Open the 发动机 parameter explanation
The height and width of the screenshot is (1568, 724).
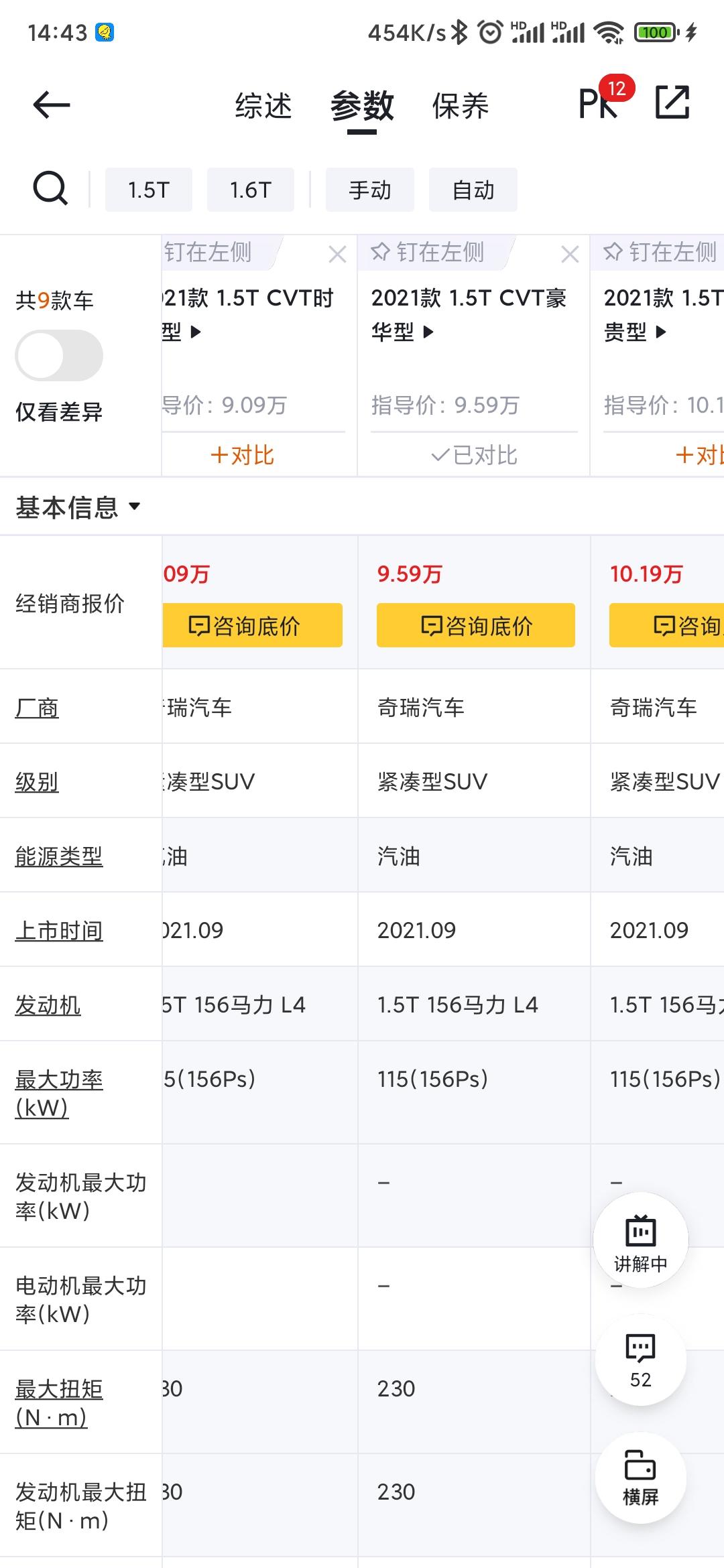(x=48, y=1005)
